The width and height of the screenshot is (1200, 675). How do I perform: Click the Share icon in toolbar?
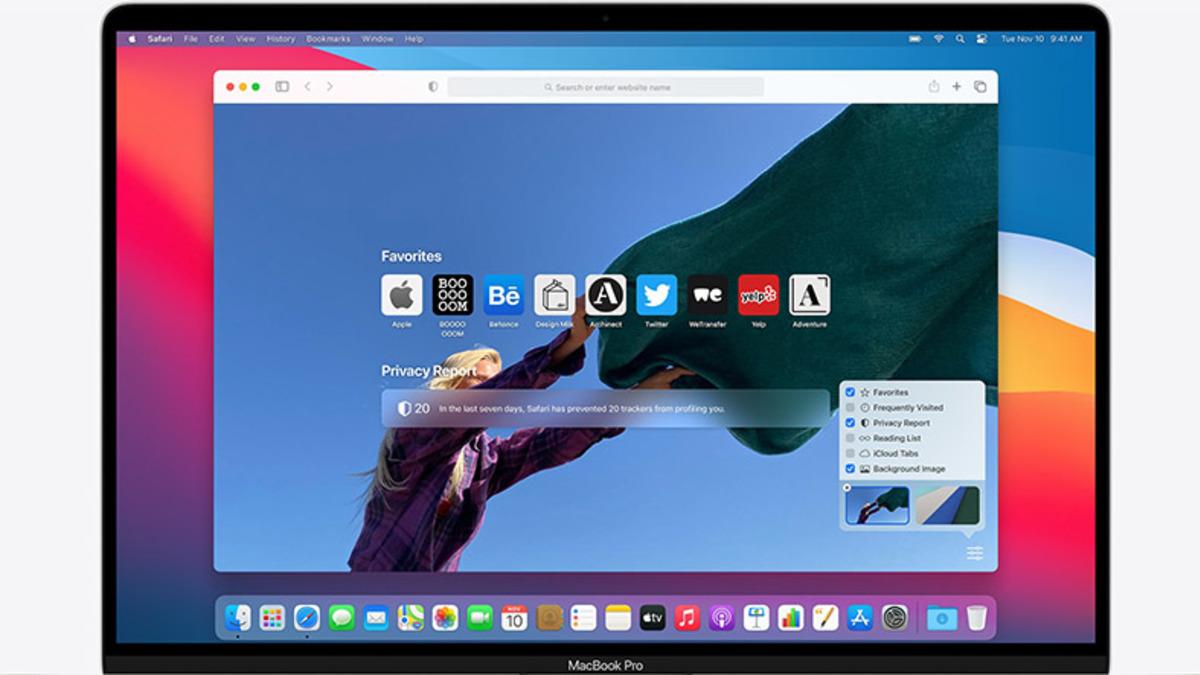pyautogui.click(x=934, y=87)
